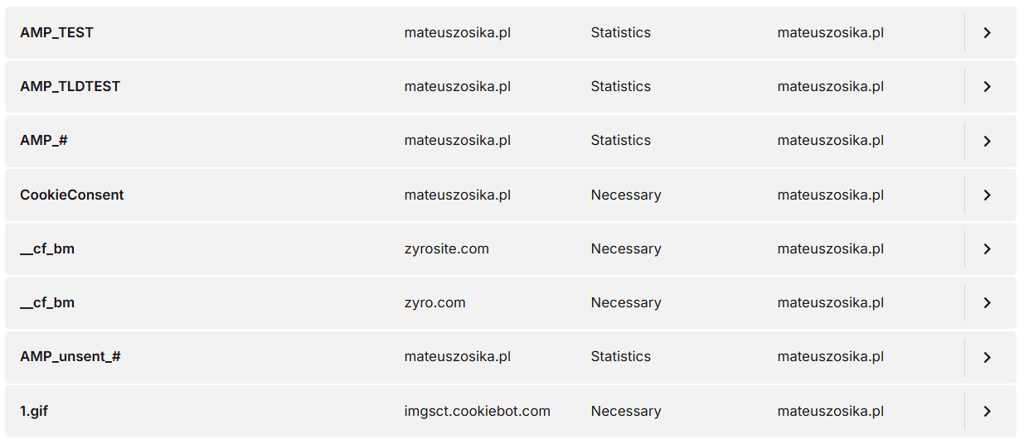Open details chevron for AMP_# cookie
The image size is (1024, 444).
click(x=987, y=141)
